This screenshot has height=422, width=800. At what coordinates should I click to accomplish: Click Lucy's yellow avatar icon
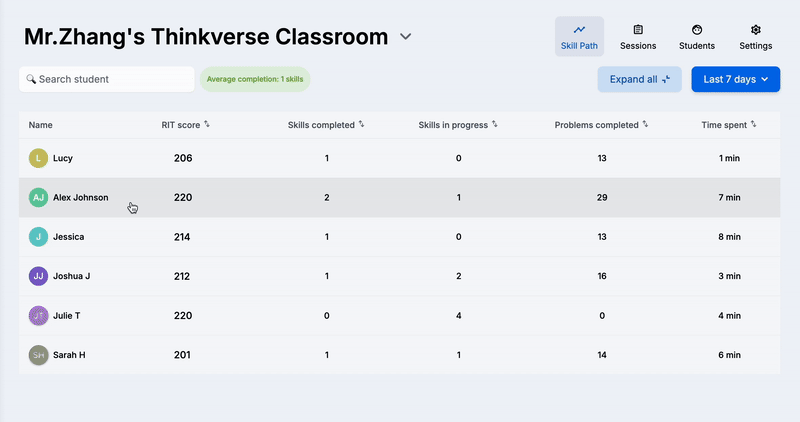pos(38,158)
